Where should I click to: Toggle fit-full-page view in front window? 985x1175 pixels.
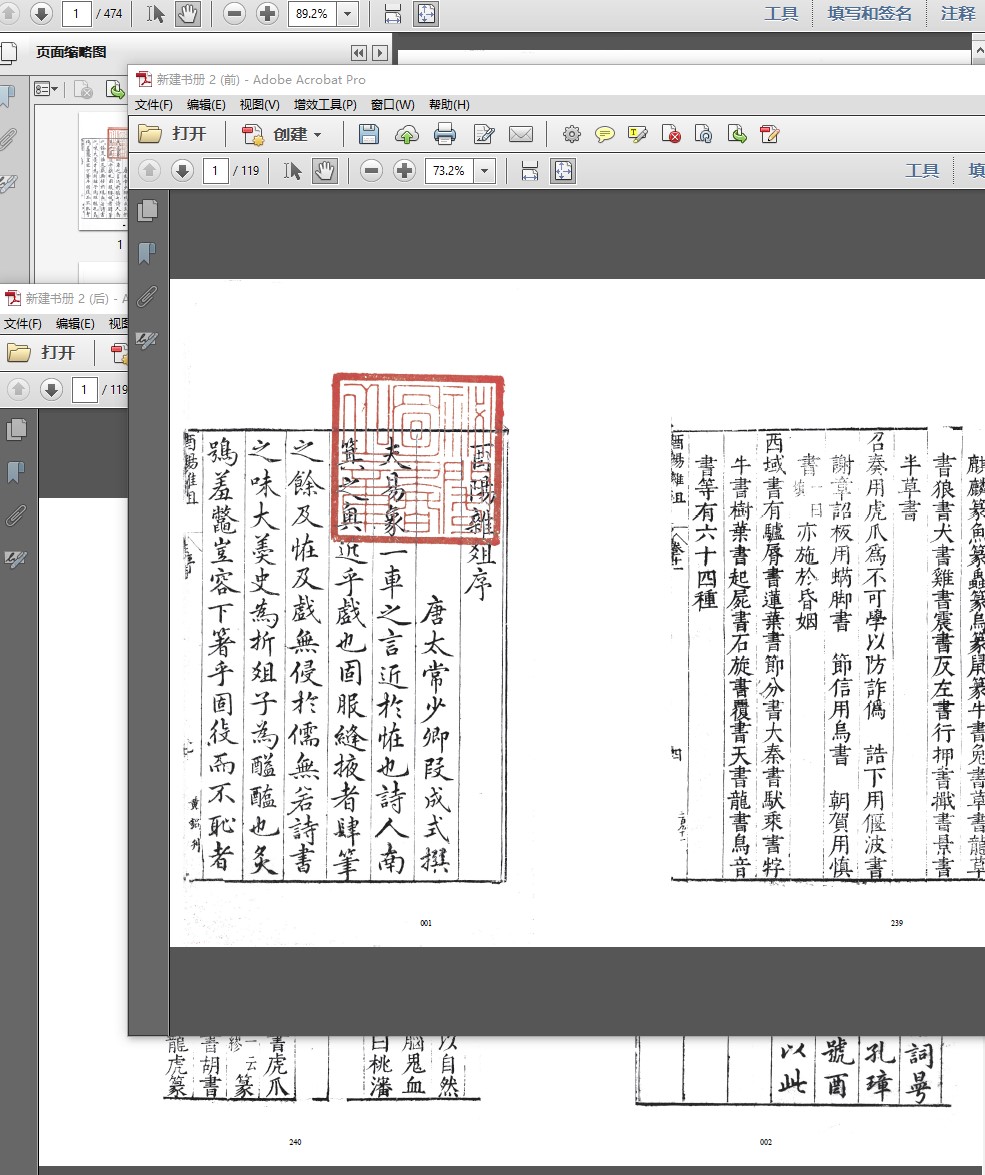(x=563, y=171)
